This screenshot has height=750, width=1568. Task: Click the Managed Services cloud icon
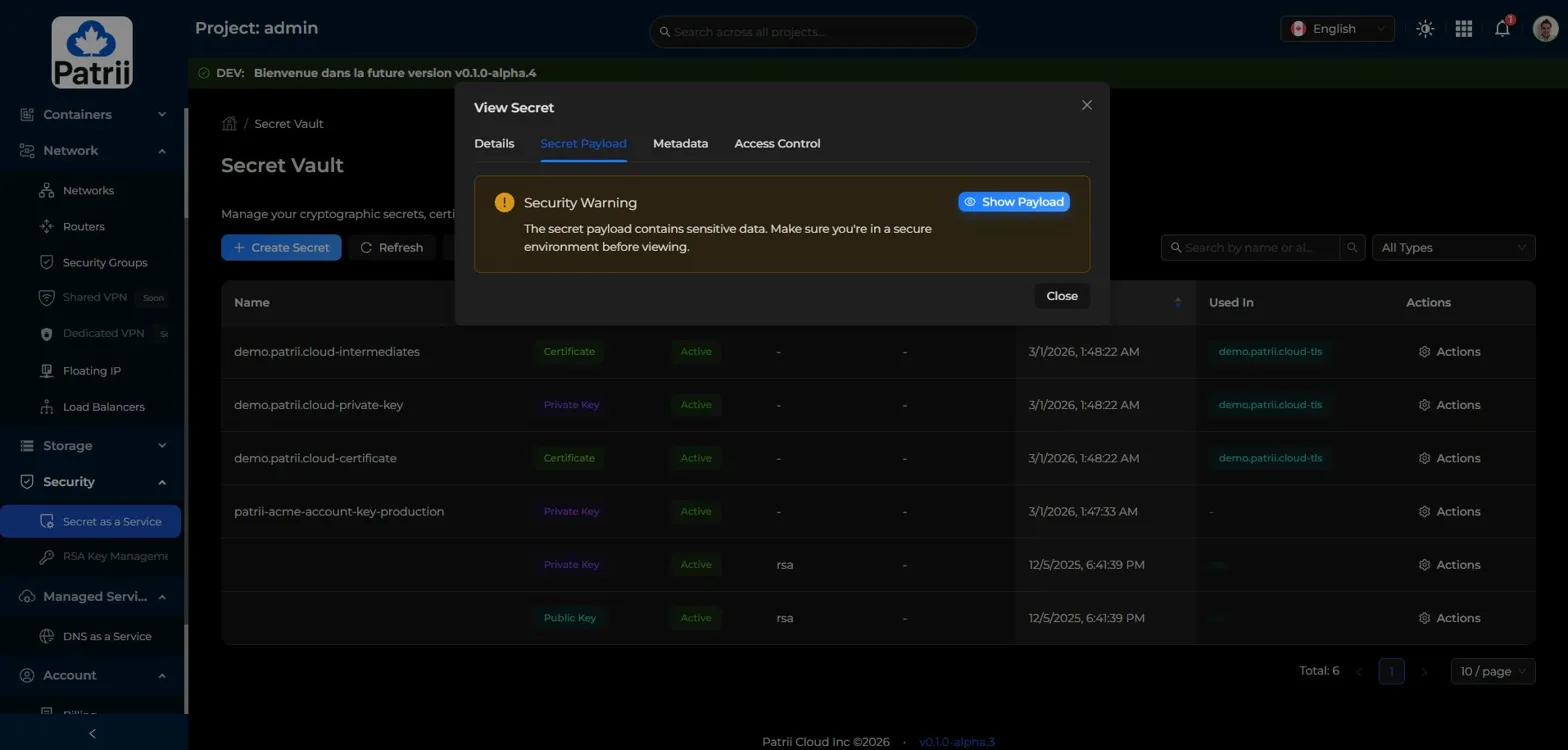point(27,596)
